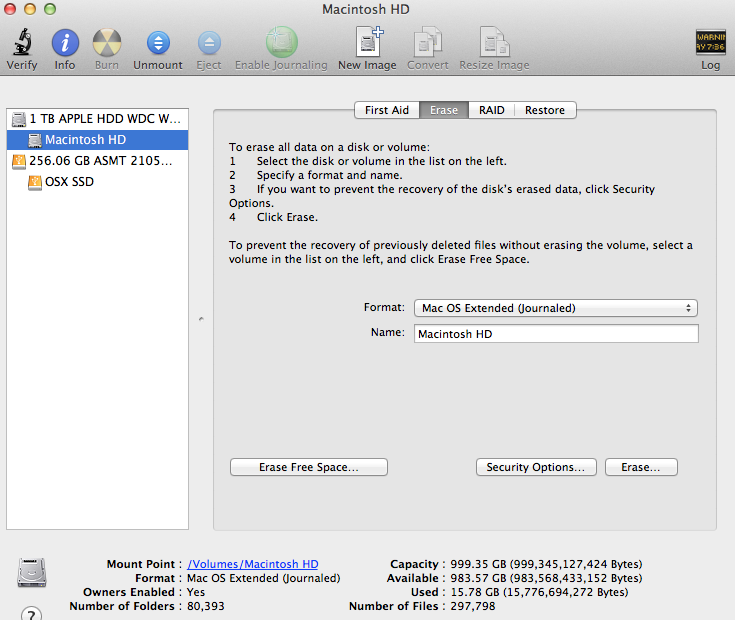
Task: Click the green zoom window button
Action: [x=50, y=9]
